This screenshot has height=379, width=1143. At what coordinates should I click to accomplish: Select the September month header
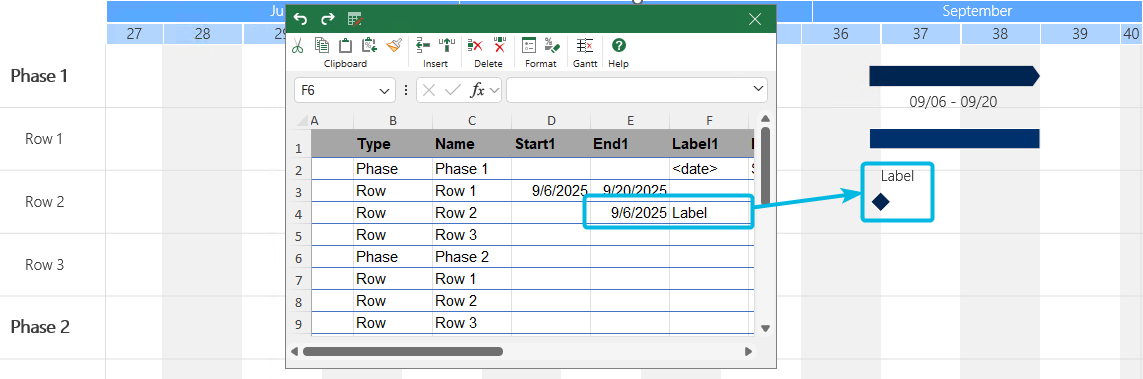(x=977, y=11)
